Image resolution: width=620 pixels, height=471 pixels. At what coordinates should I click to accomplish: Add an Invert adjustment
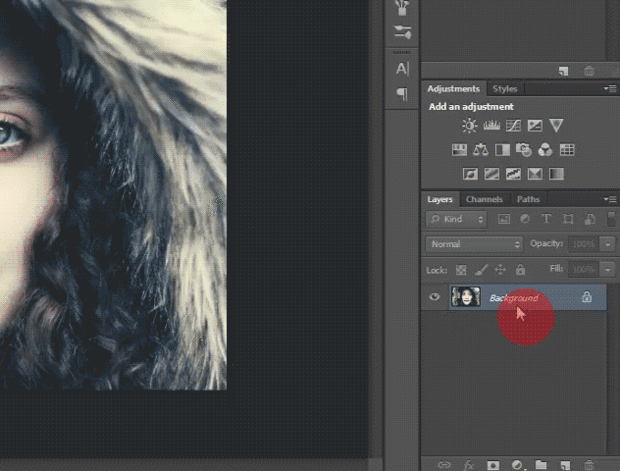[x=470, y=174]
